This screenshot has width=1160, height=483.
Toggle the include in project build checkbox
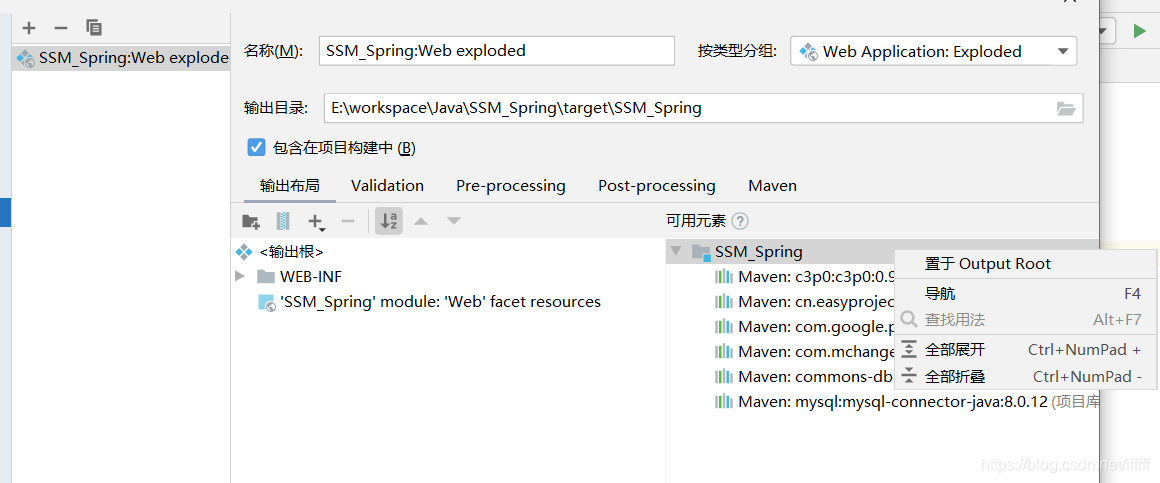[x=256, y=147]
